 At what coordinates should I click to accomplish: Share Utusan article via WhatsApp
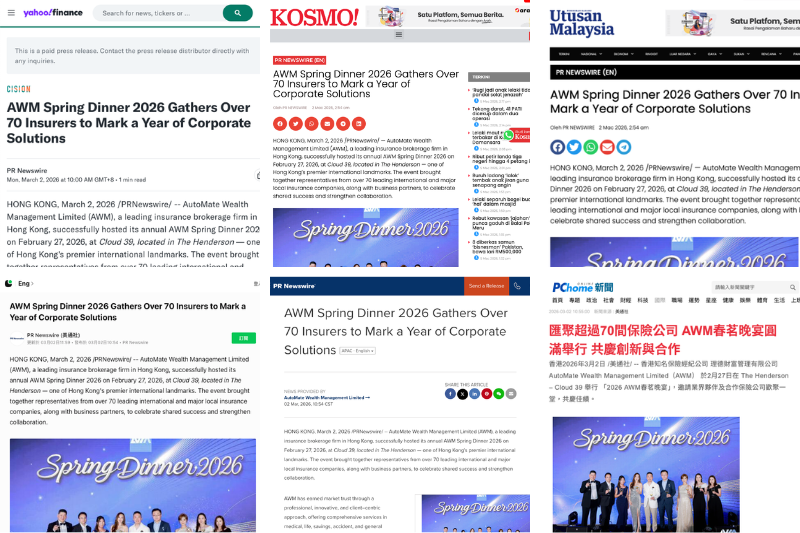590,147
